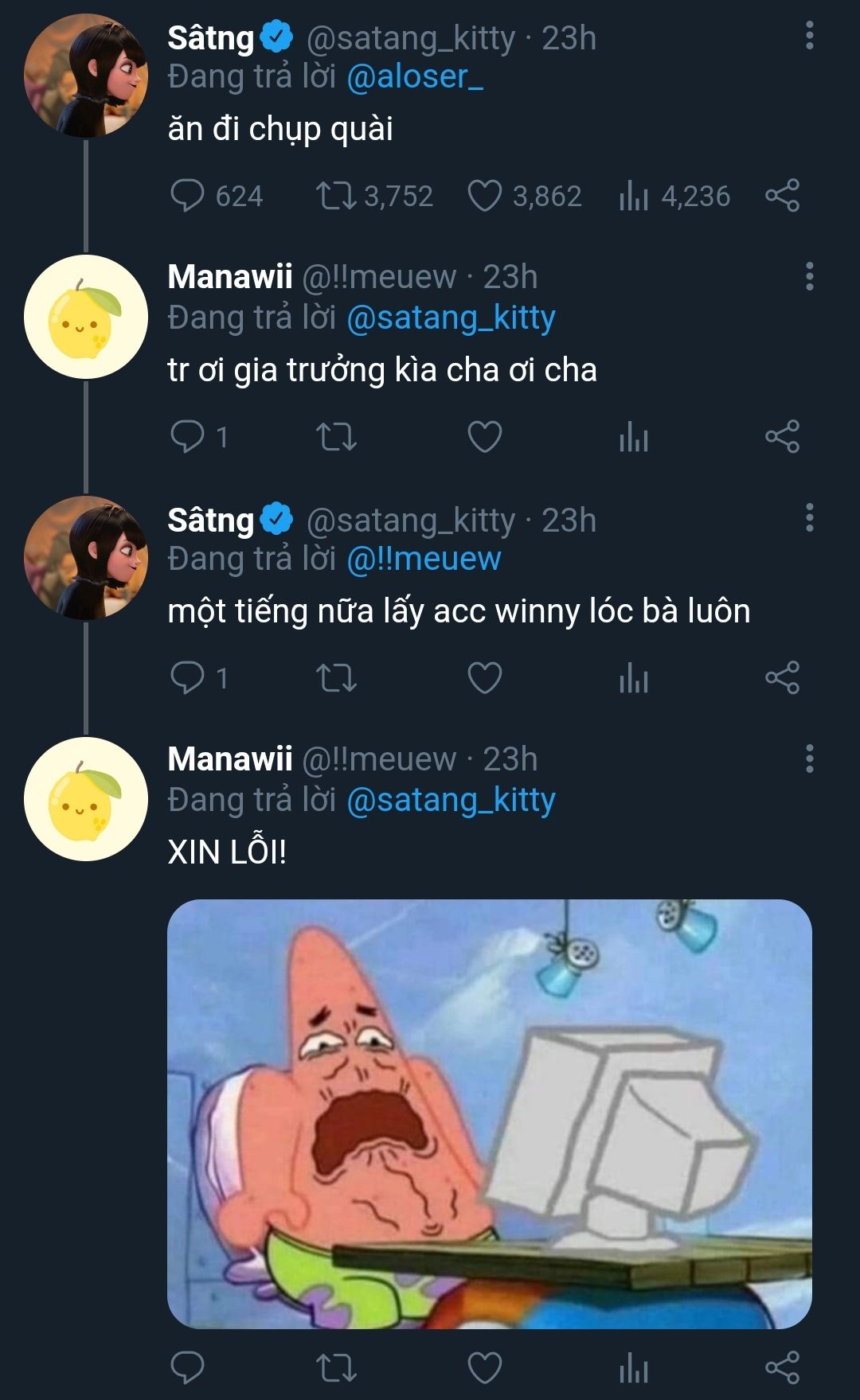Share the "ăn đi chụp quài" tweet

(x=782, y=196)
